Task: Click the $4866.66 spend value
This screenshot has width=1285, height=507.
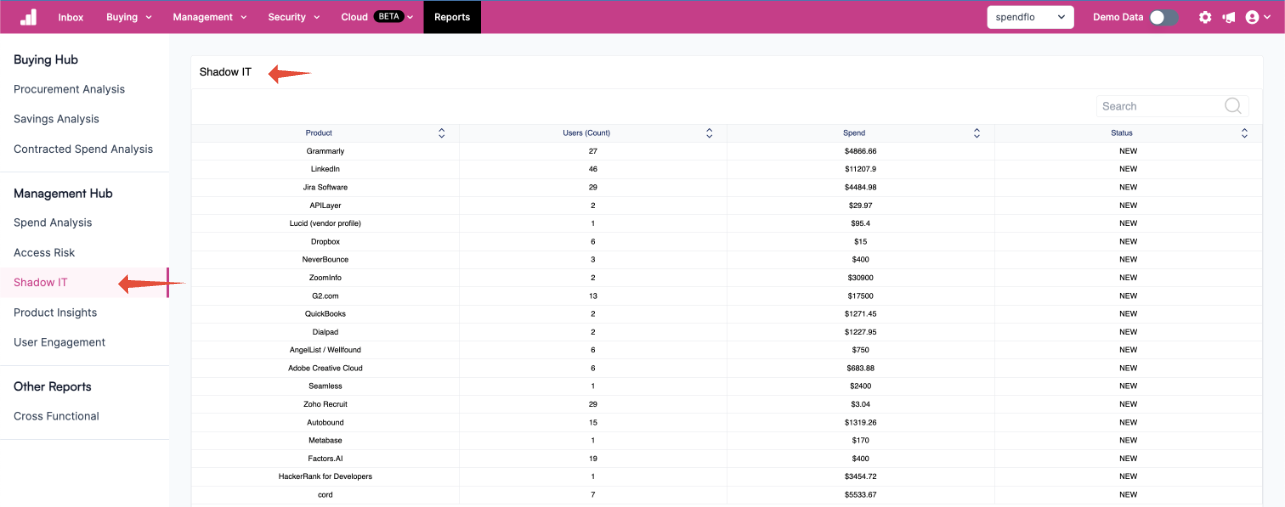Action: point(860,151)
